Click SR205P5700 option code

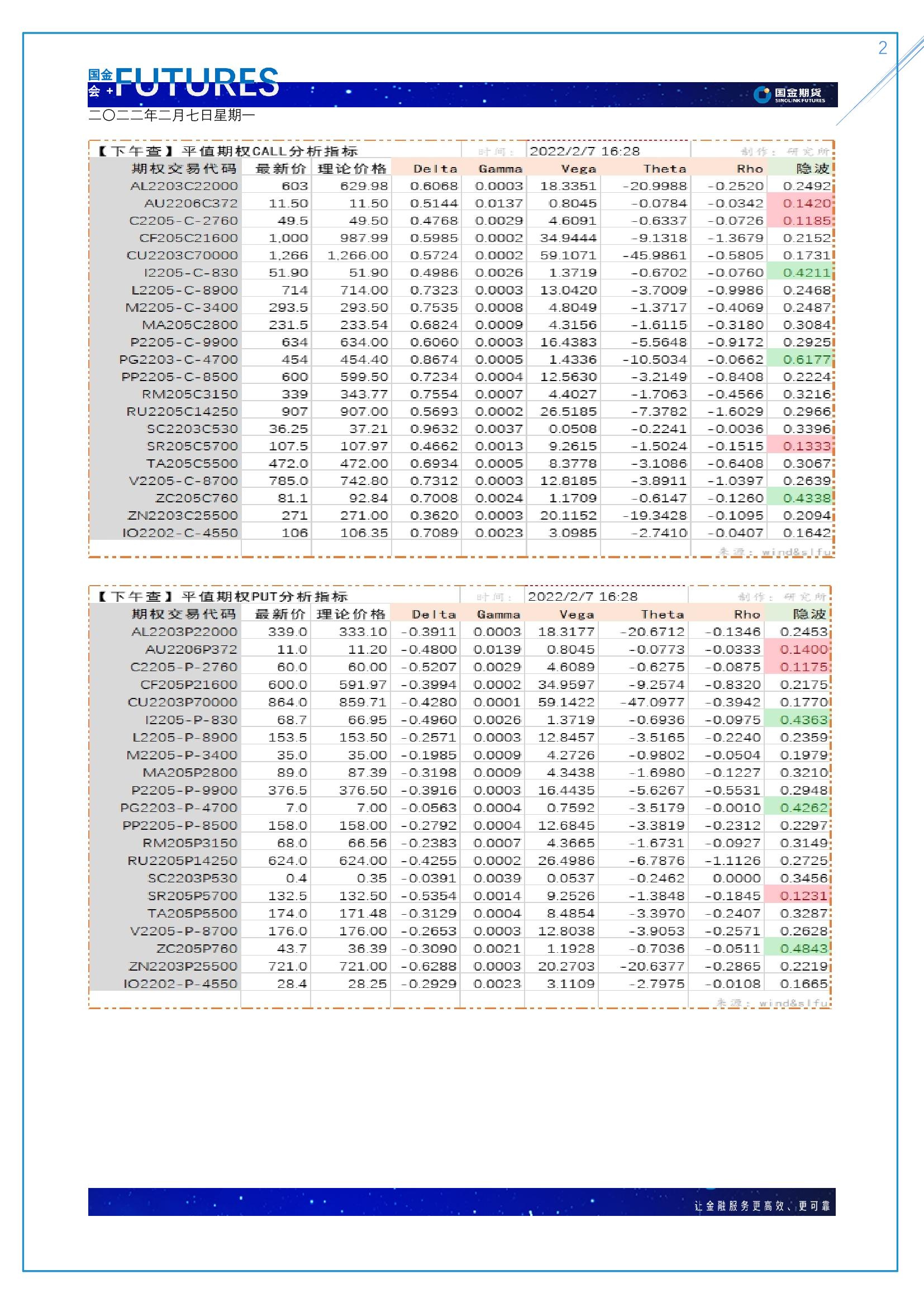pyautogui.click(x=192, y=896)
